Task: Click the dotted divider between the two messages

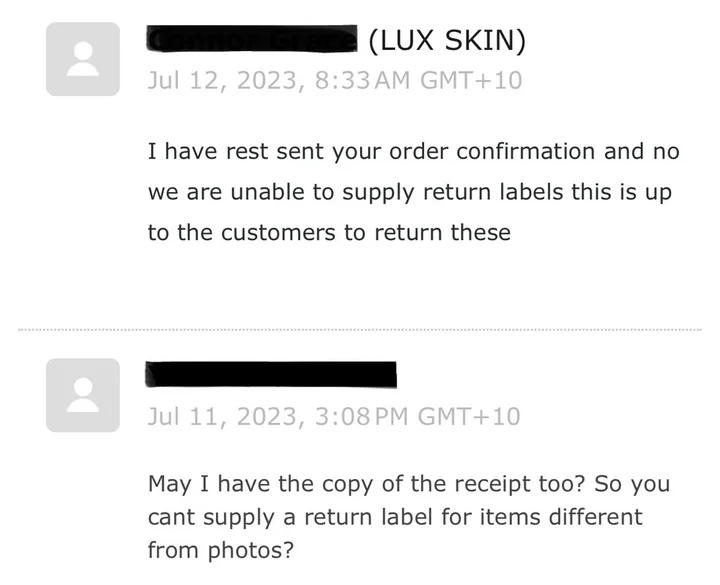Action: [360, 329]
